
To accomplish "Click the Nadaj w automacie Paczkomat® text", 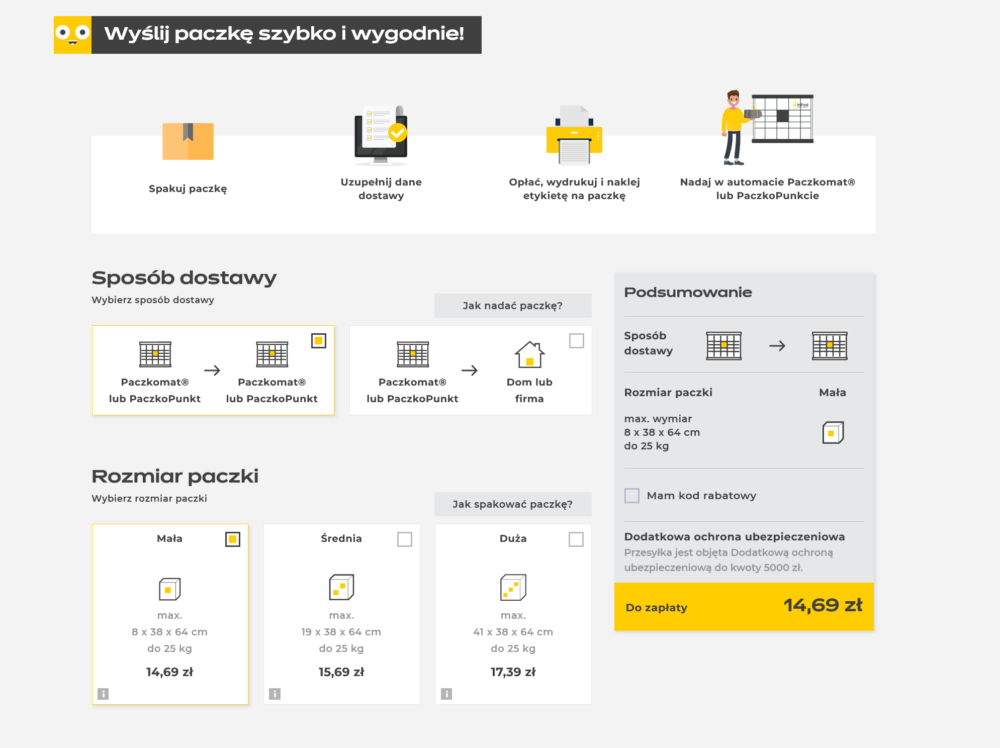I will pos(768,189).
